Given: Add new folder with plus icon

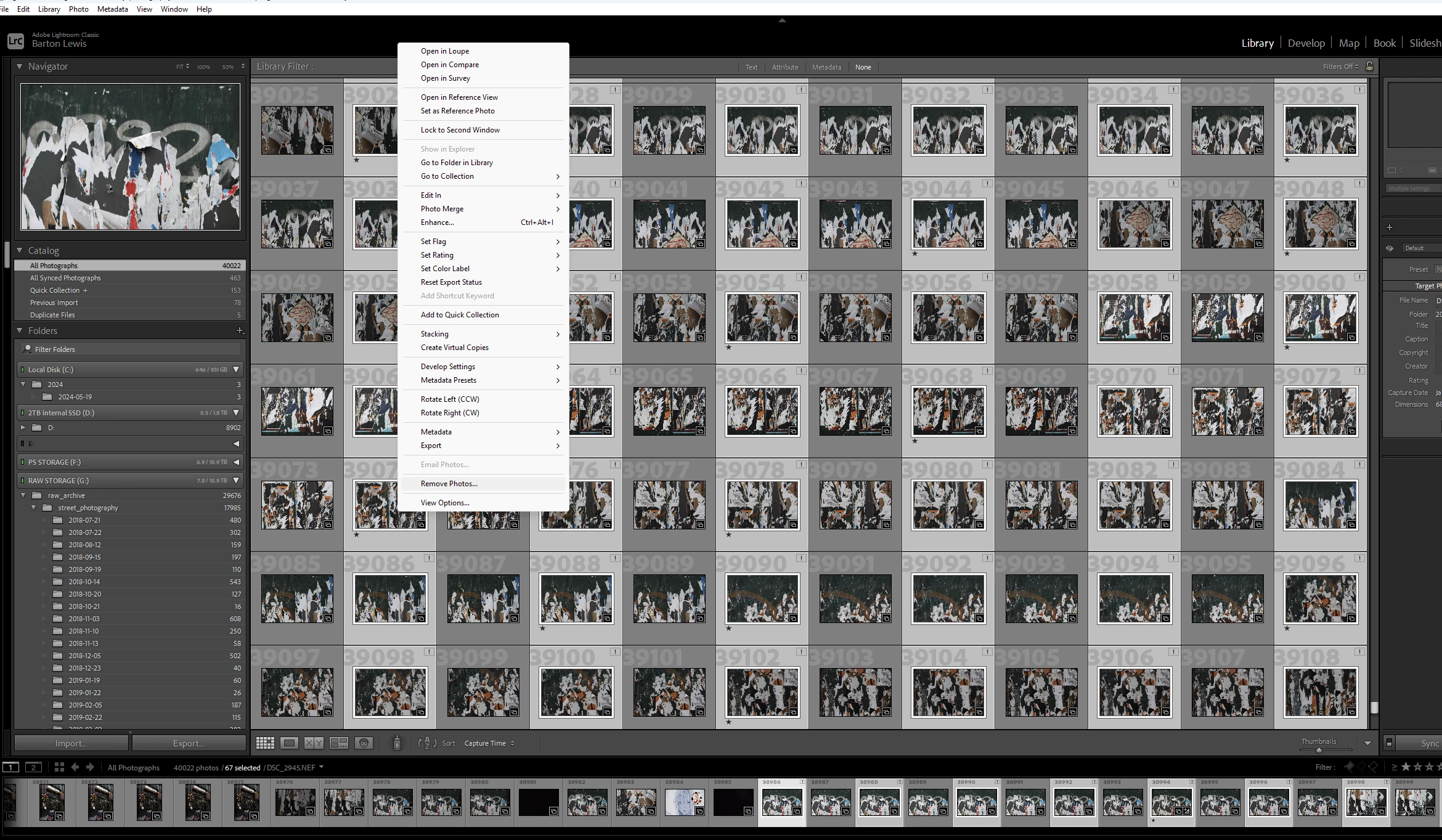Looking at the screenshot, I should tap(240, 331).
